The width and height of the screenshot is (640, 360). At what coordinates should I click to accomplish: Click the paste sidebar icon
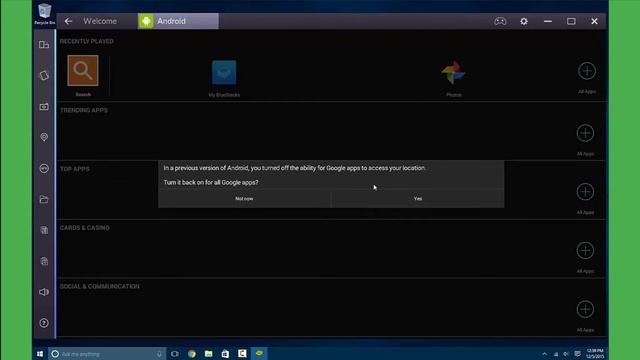coord(44,261)
